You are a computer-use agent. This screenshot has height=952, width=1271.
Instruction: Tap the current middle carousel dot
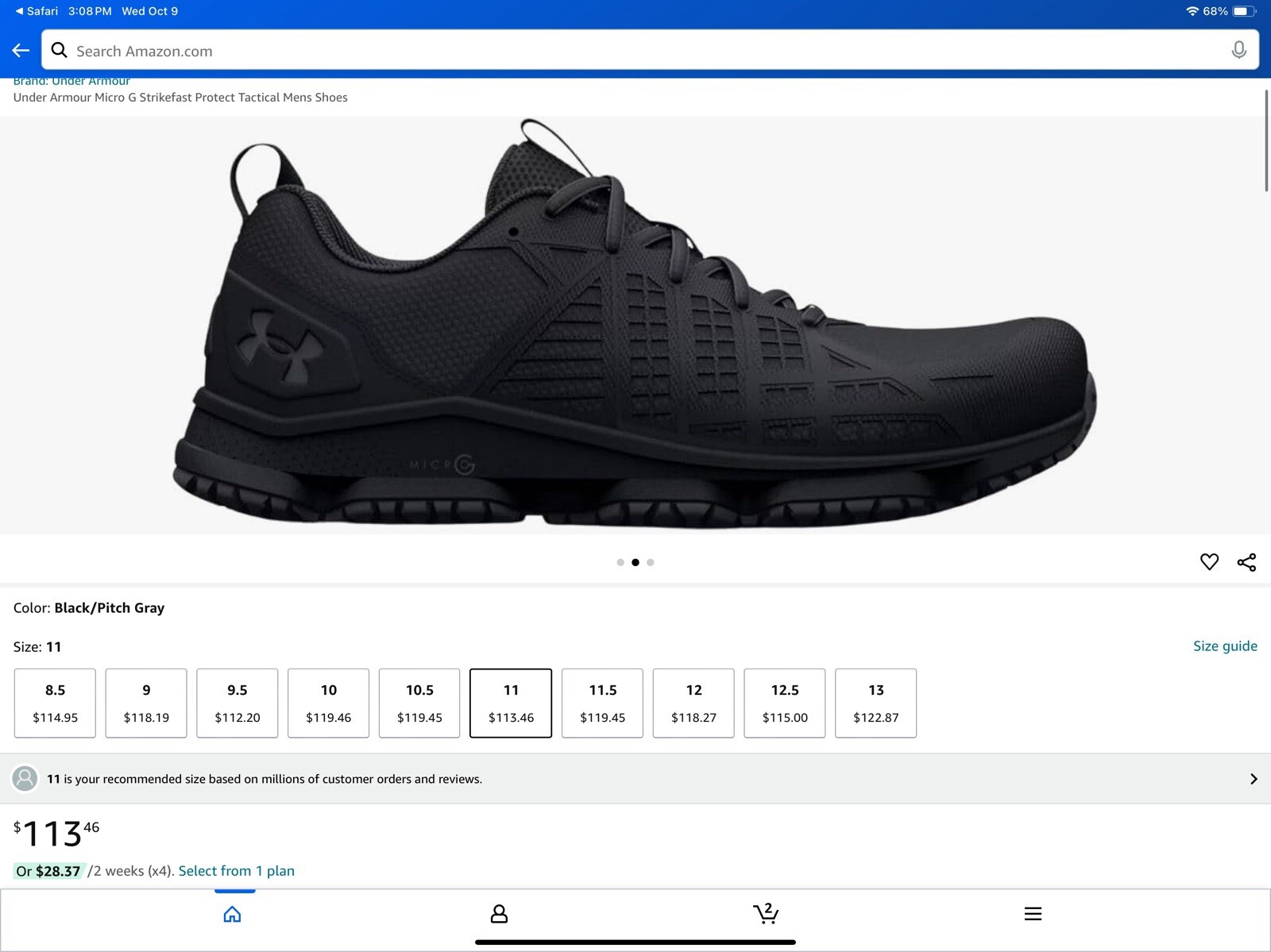(x=635, y=562)
